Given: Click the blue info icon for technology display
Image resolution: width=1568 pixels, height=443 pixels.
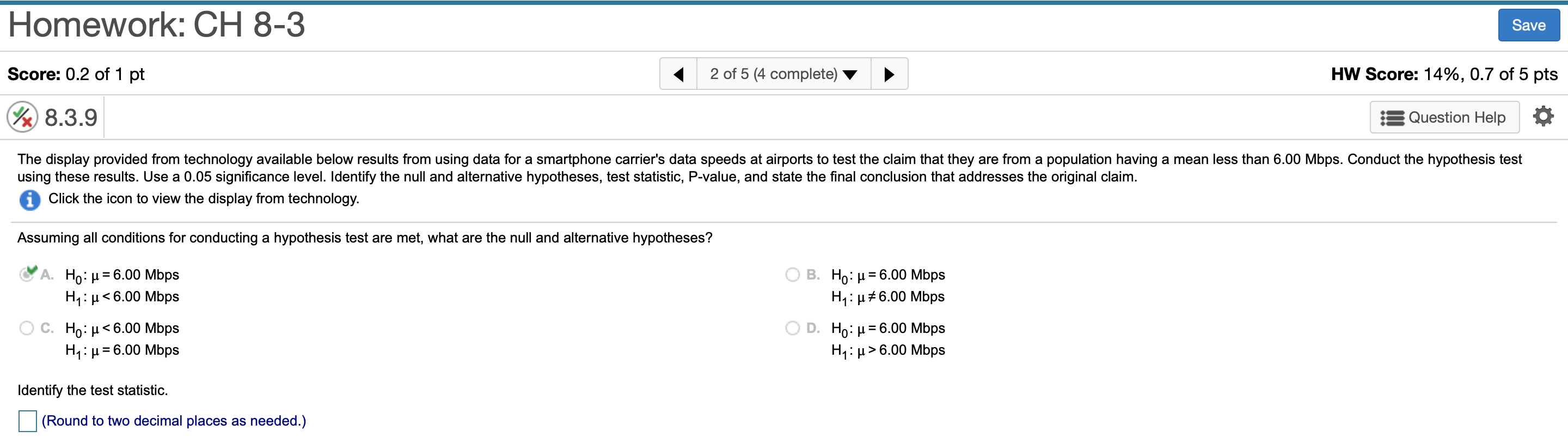Looking at the screenshot, I should (x=30, y=199).
